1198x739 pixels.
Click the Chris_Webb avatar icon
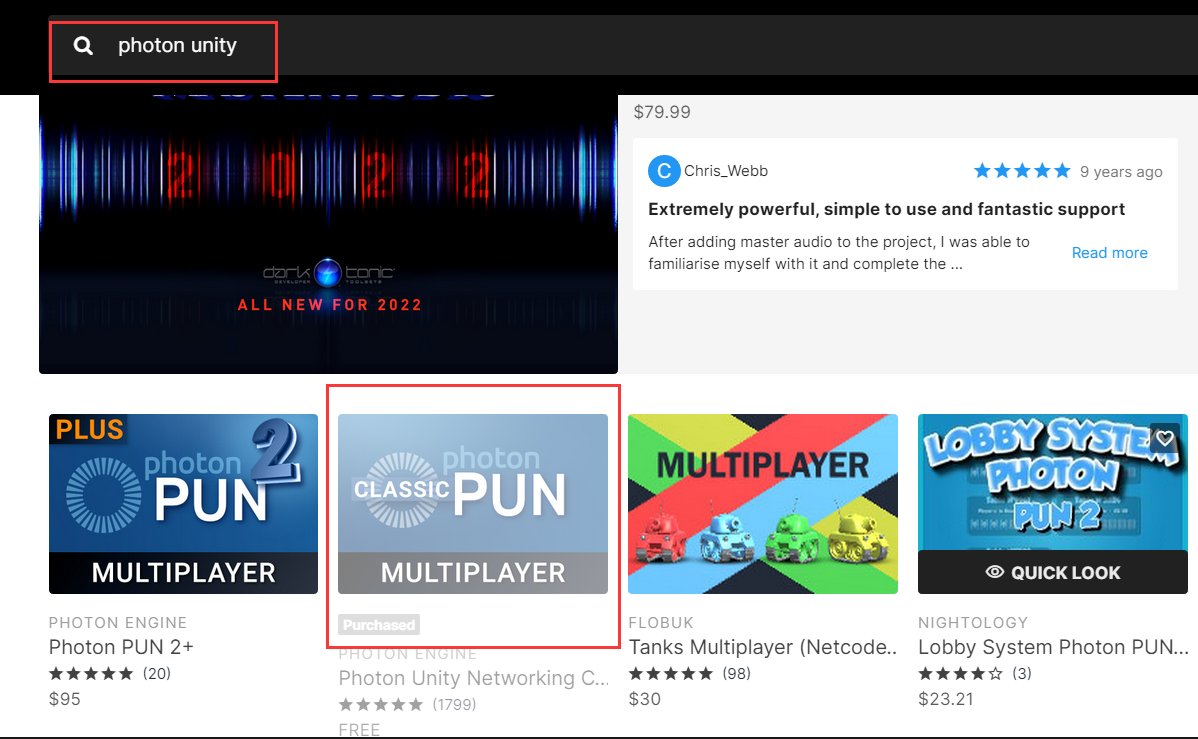click(x=664, y=171)
